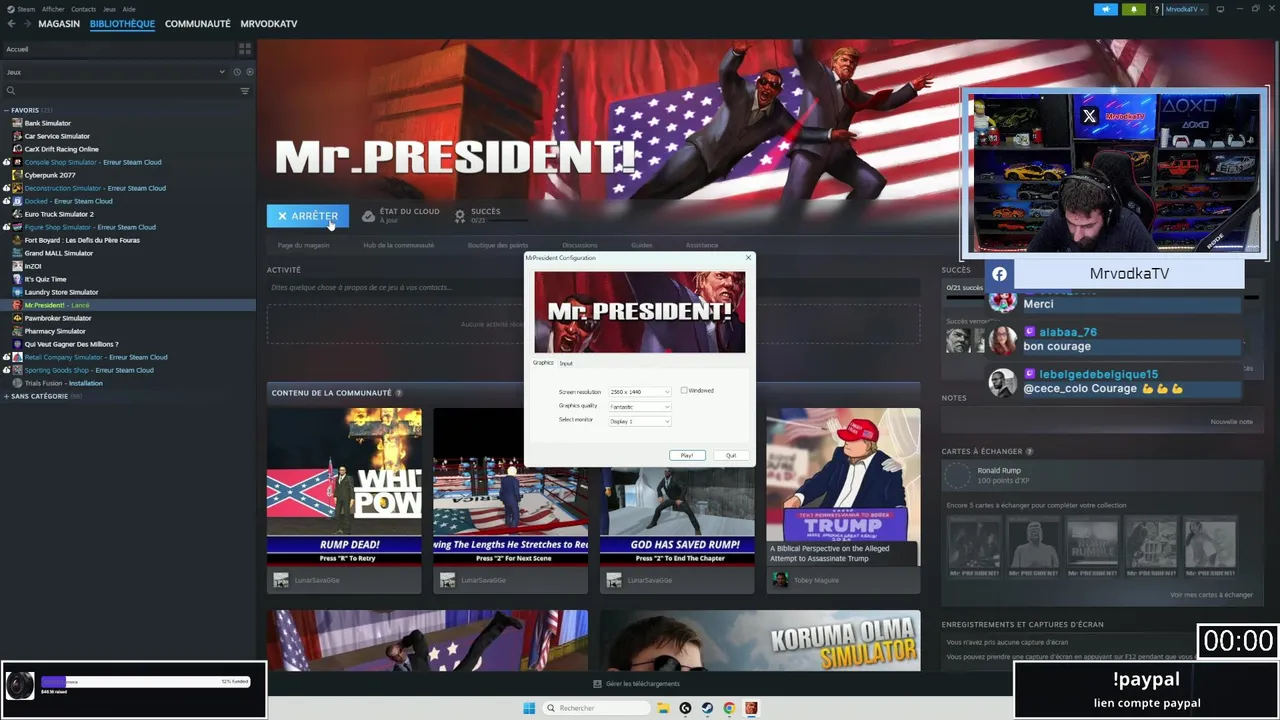This screenshot has width=1280, height=720.
Task: Click the cloud status icon
Action: pyautogui.click(x=368, y=216)
